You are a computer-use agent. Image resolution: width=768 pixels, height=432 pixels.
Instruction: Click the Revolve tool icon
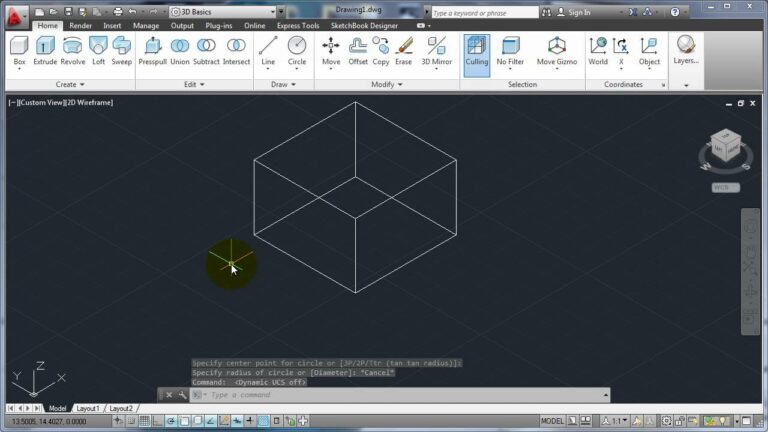tap(73, 50)
